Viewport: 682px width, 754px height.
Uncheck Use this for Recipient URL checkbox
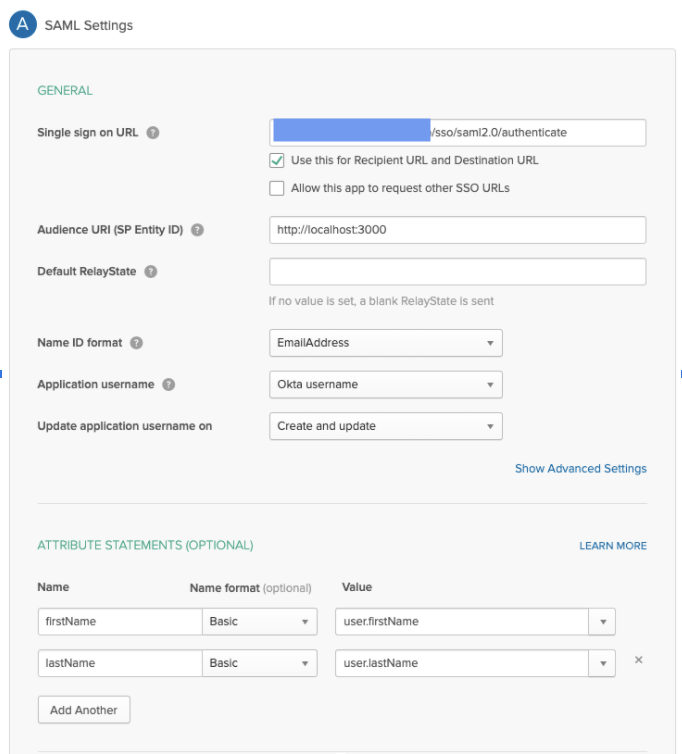click(277, 160)
